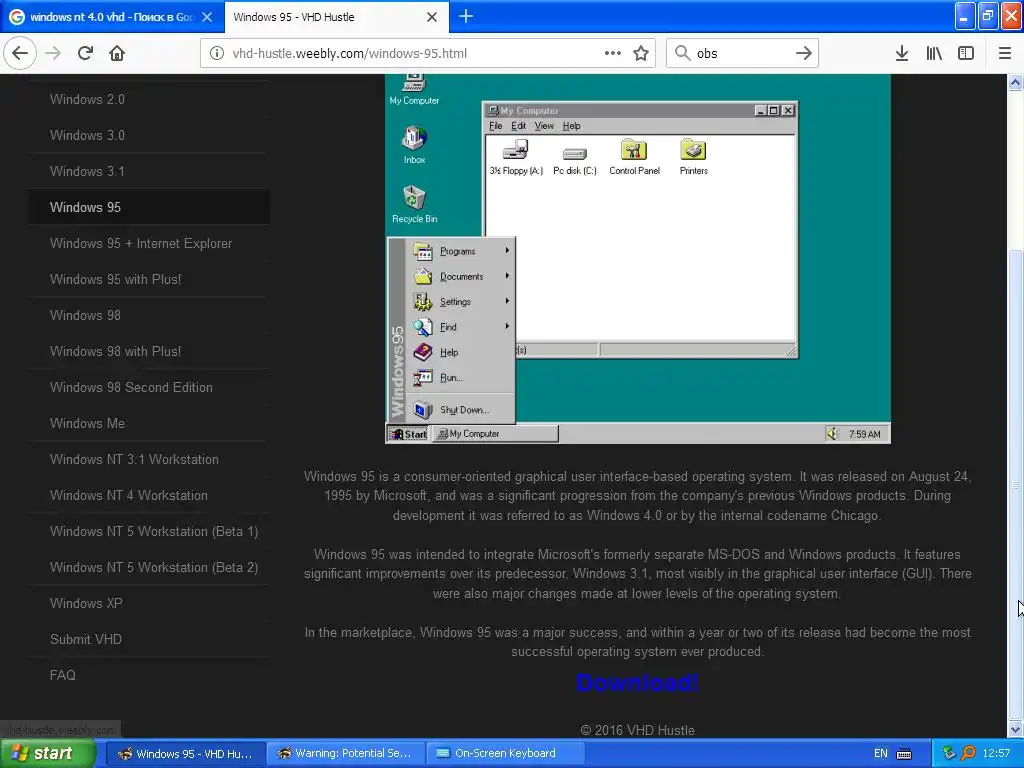This screenshot has width=1024, height=768.
Task: Open Windows 98 Second Edition page
Action: click(131, 387)
